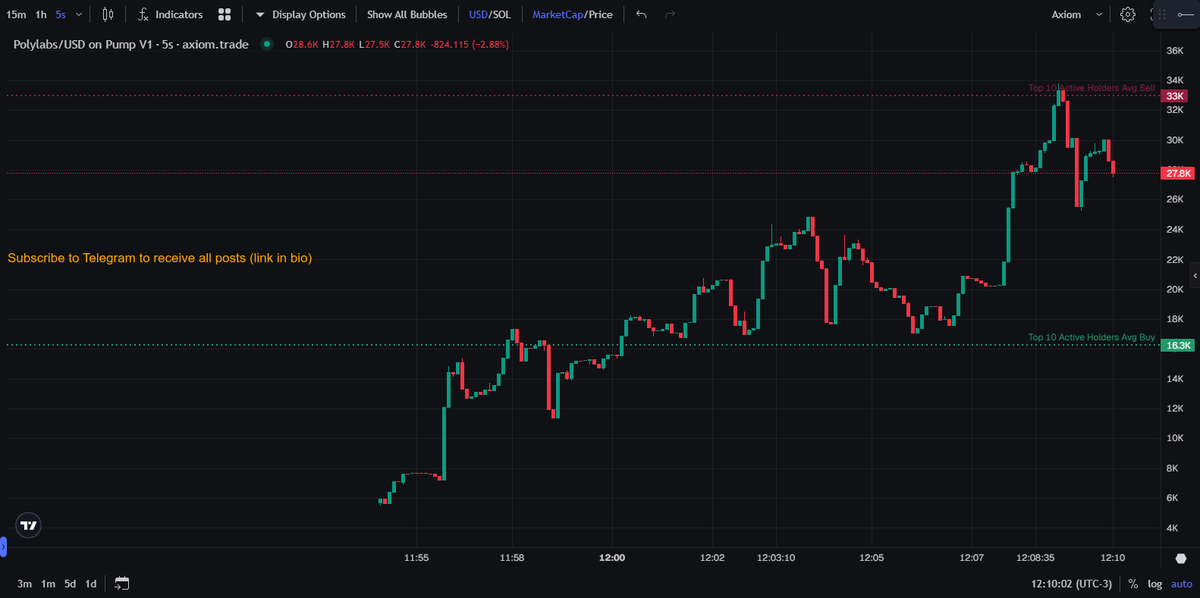The width and height of the screenshot is (1200, 598).
Task: Enable log scale on the price axis
Action: [x=1155, y=583]
